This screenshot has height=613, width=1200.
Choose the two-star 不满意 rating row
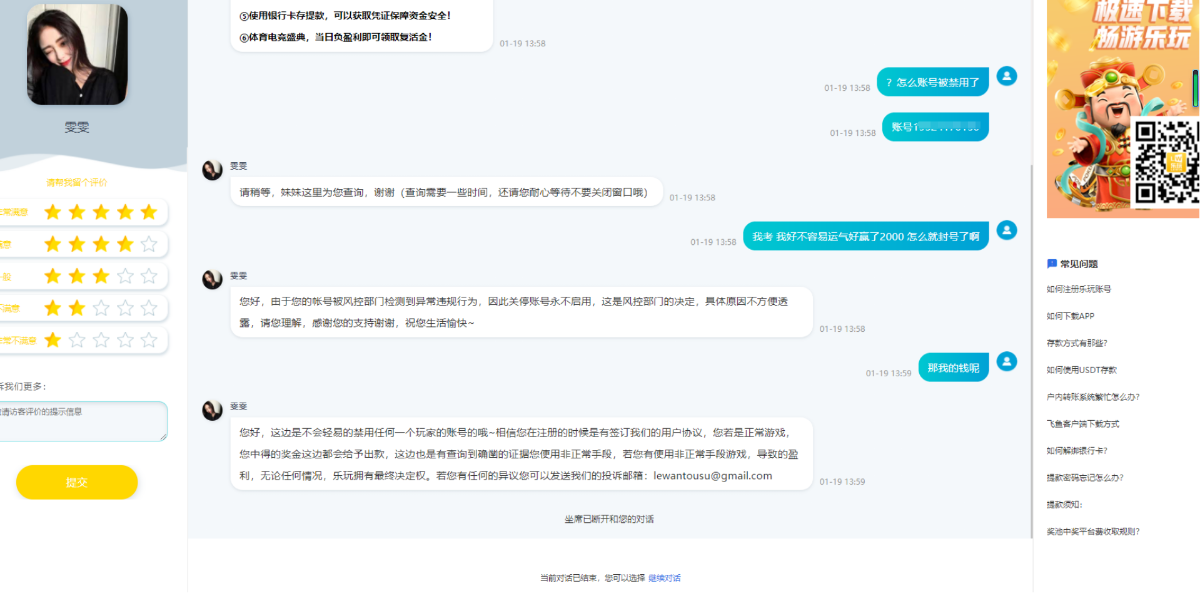tap(100, 308)
